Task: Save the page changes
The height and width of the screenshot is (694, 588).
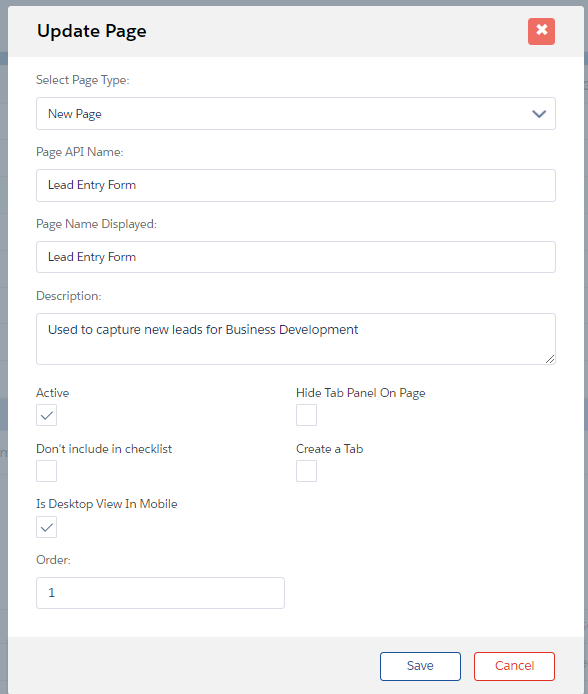Action: click(420, 666)
